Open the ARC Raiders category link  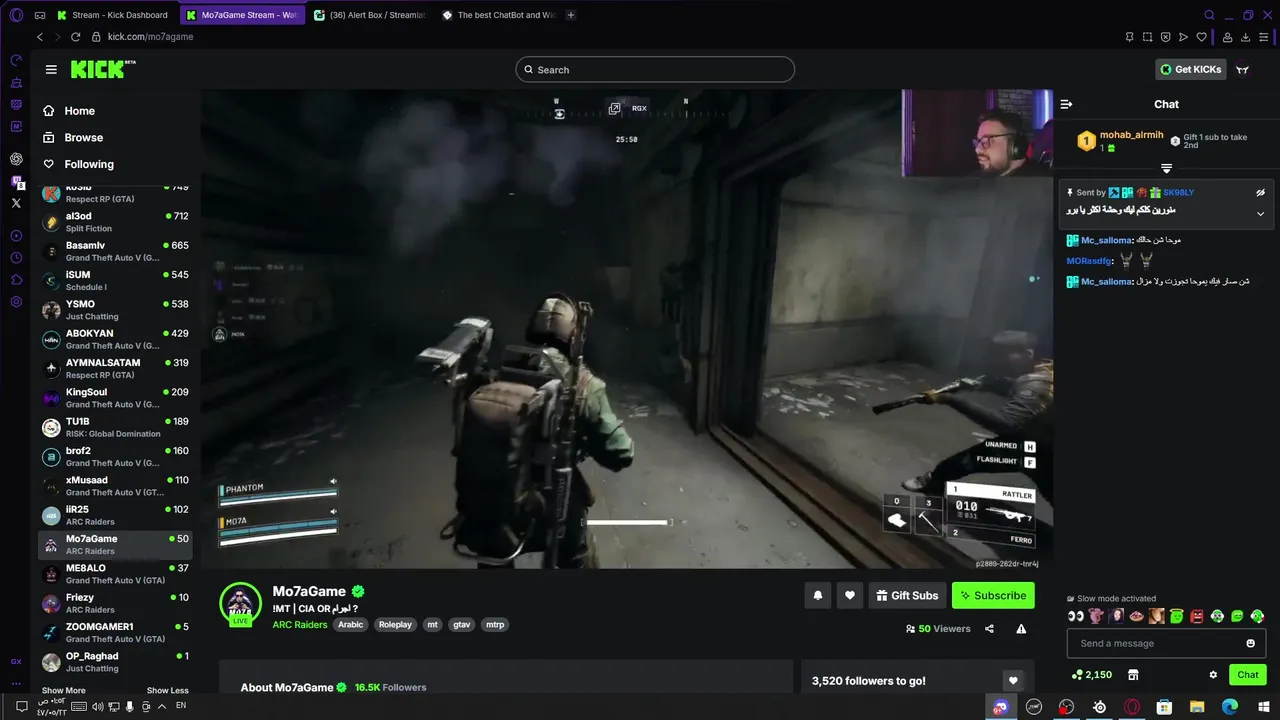point(300,625)
